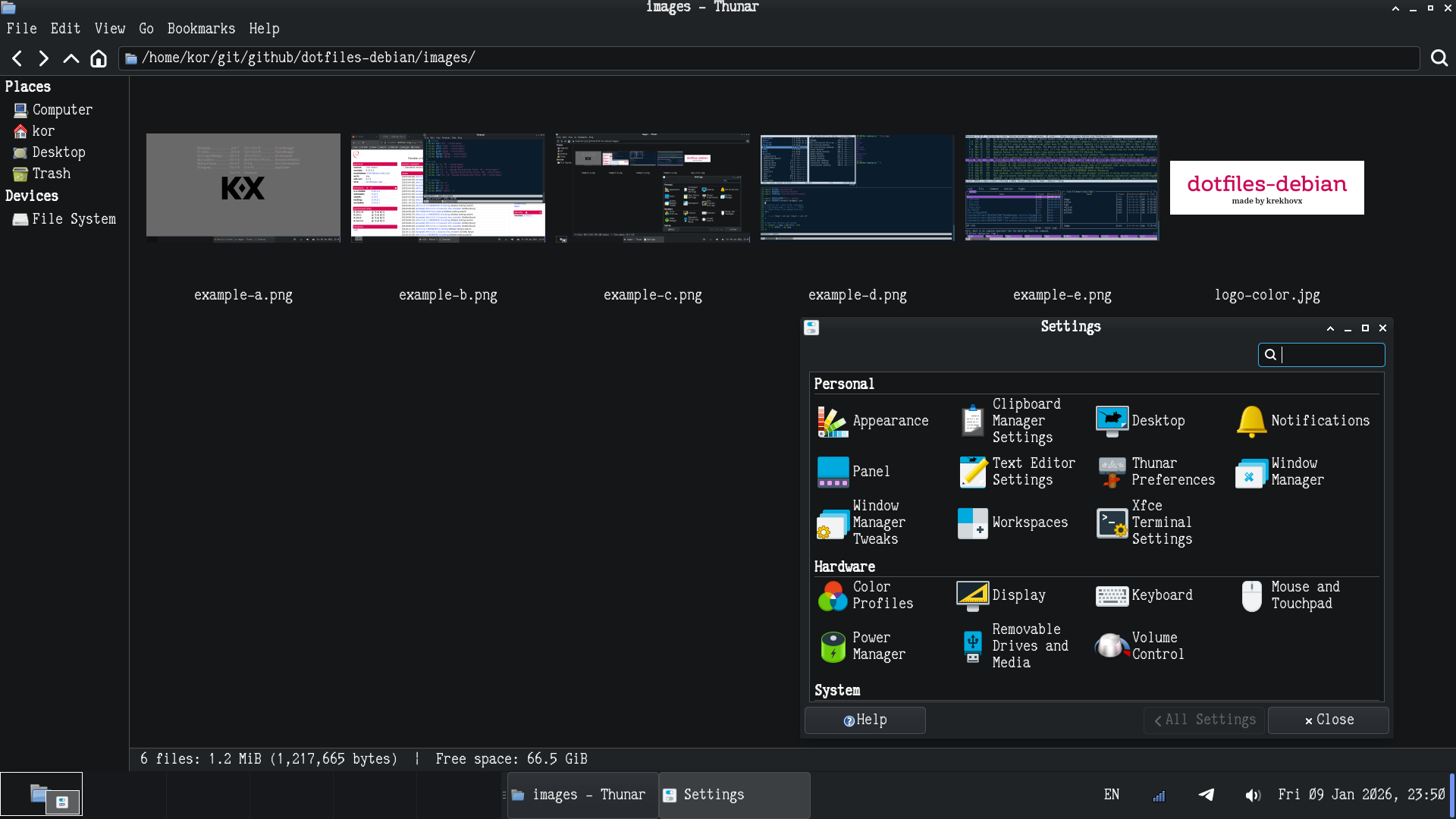Click the Thunar home toolbar icon
The width and height of the screenshot is (1456, 819).
point(99,58)
